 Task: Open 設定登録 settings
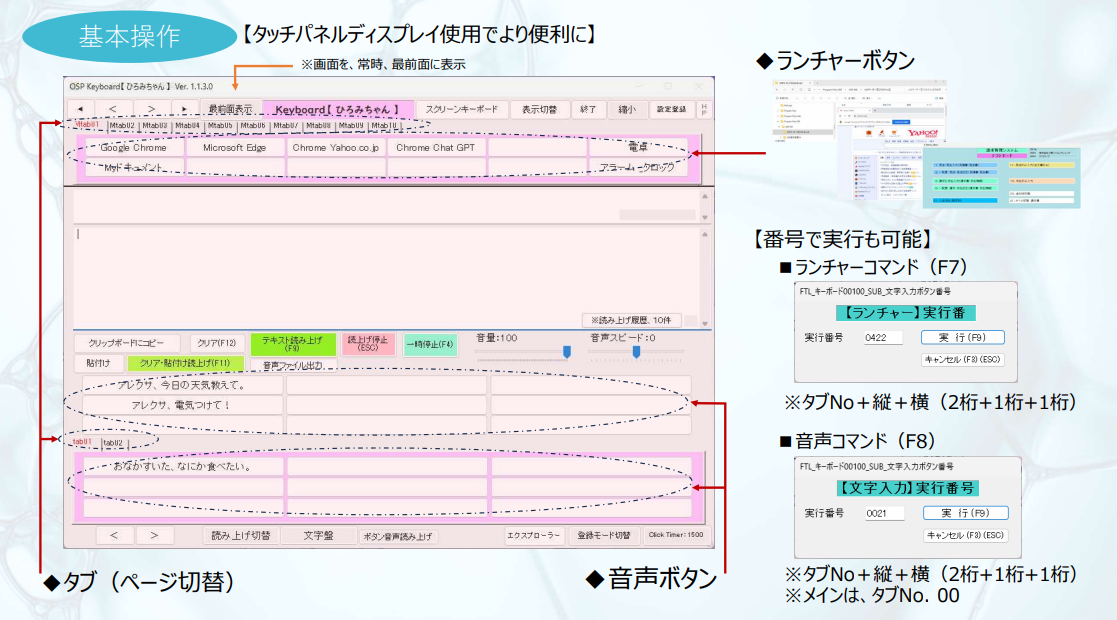point(671,109)
